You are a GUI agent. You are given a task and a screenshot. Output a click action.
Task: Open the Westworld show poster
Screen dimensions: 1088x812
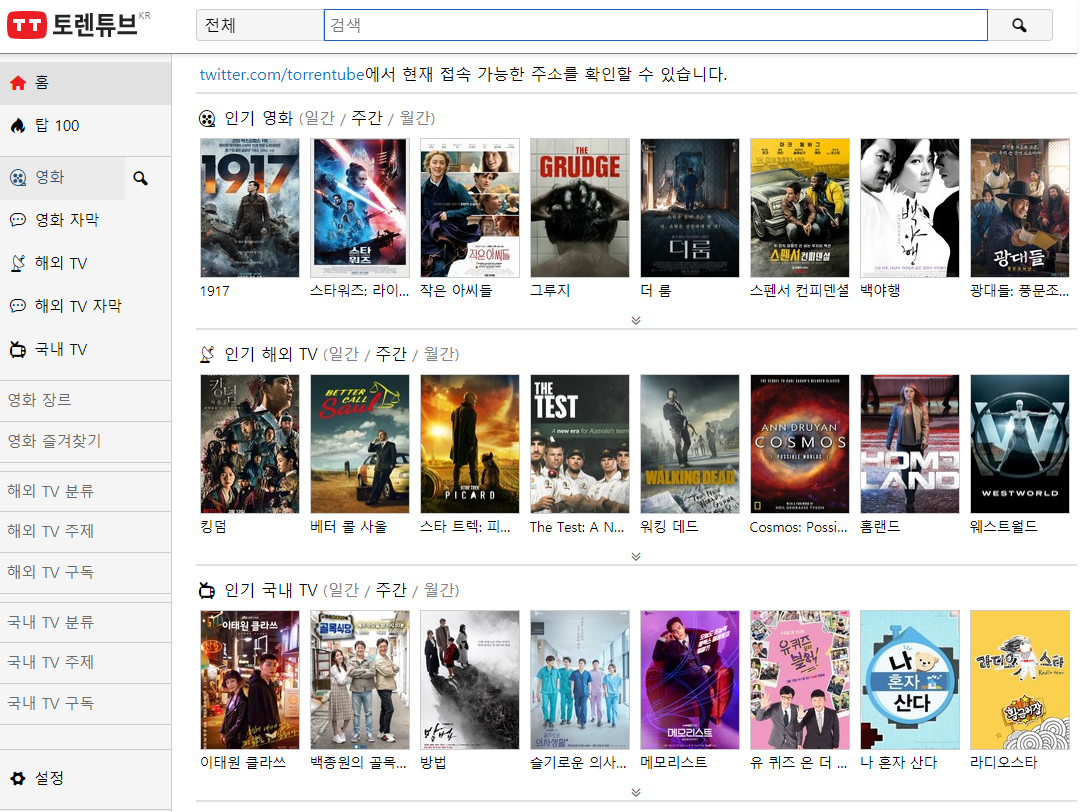tap(1019, 443)
